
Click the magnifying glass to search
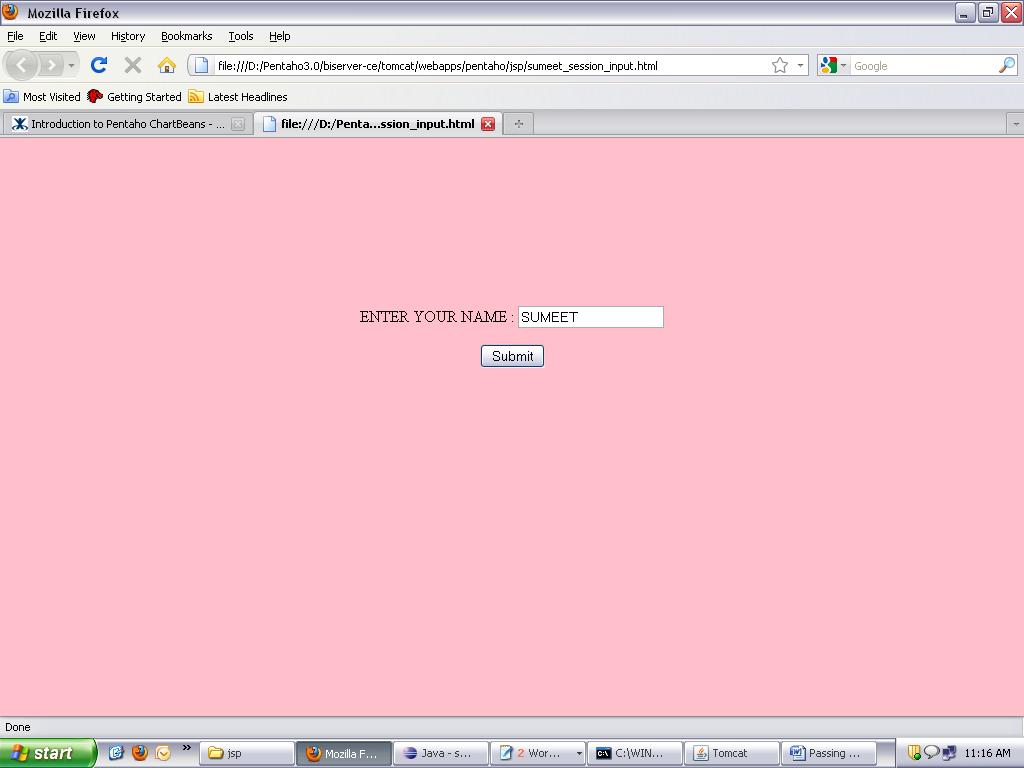[1007, 65]
